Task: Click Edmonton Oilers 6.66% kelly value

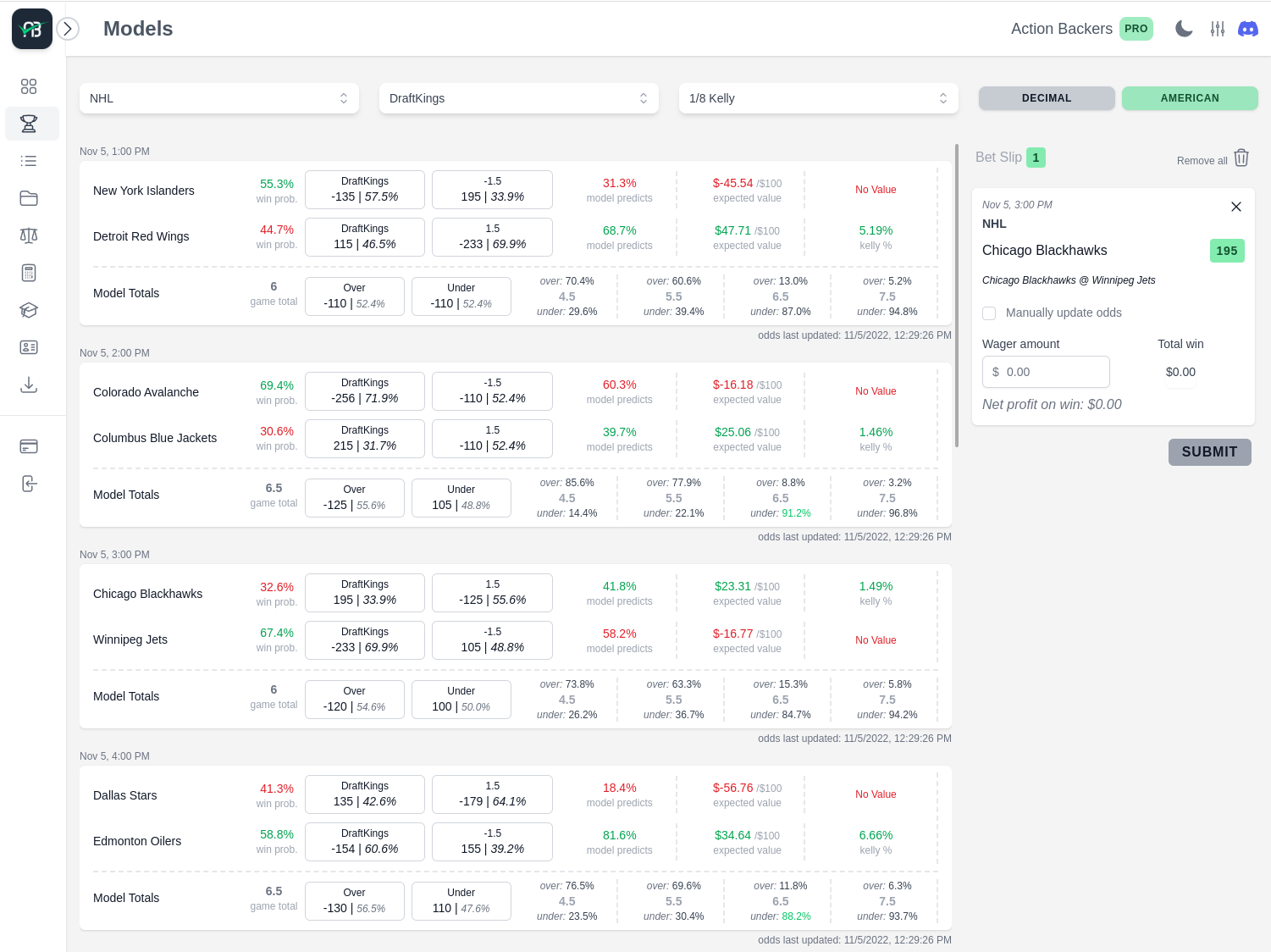Action: [x=876, y=835]
